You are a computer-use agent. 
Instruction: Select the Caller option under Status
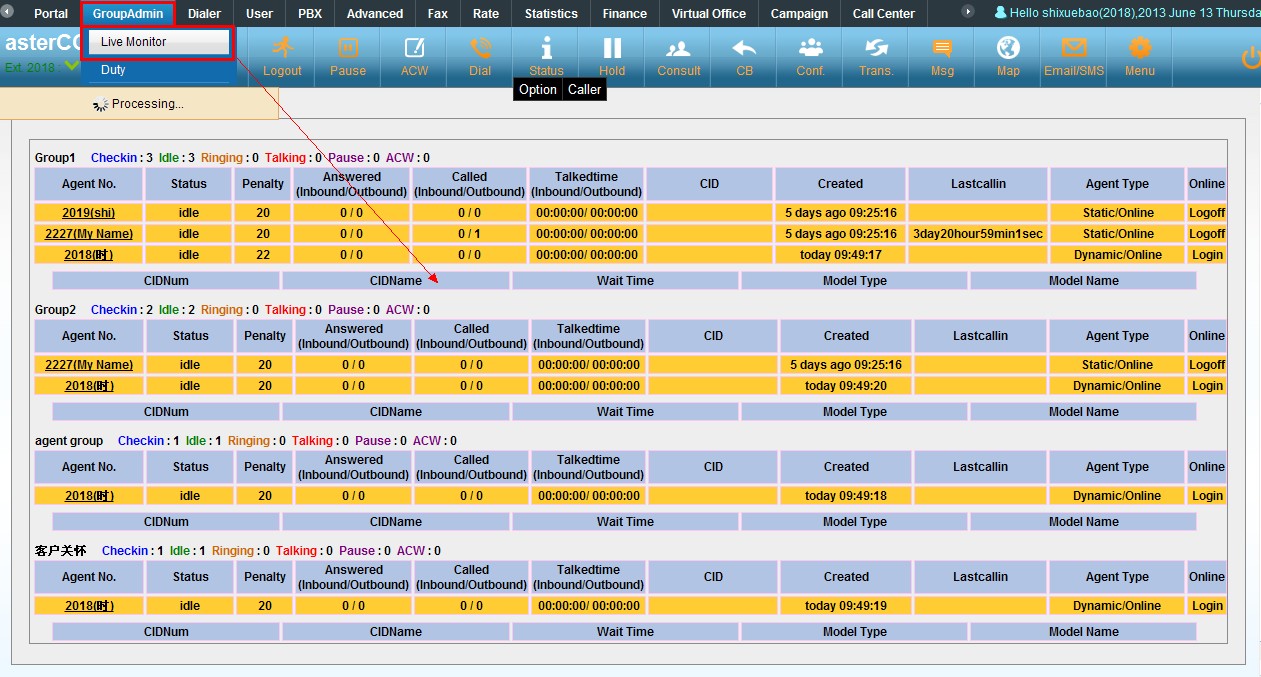coord(584,90)
